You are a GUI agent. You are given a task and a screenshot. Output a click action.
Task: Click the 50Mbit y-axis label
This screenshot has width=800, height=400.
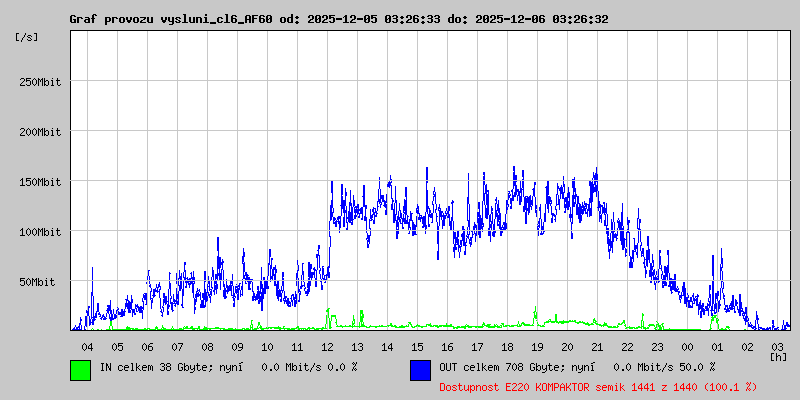[40, 282]
